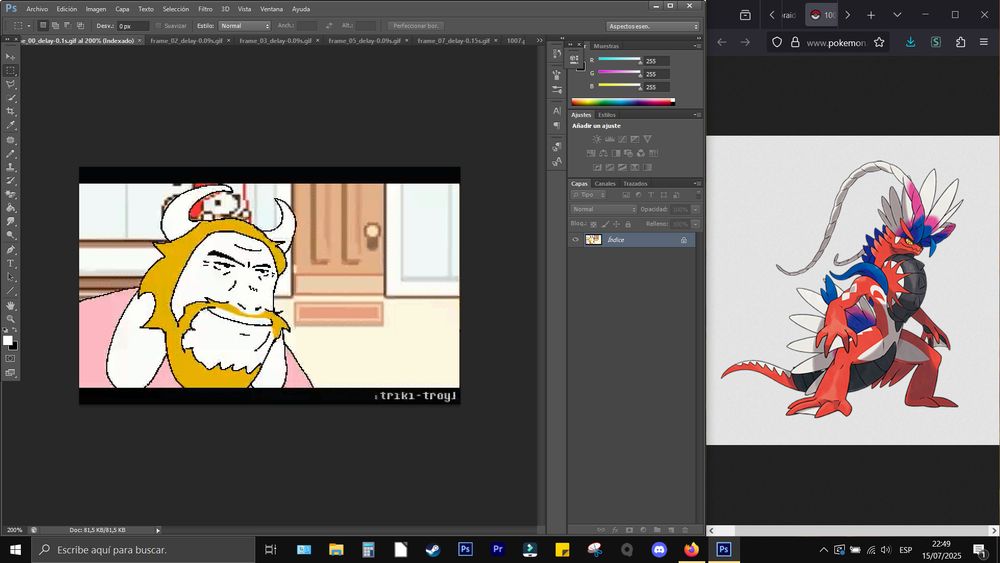Open the Estilo Normal dropdown
Screen dimensions: 1000x563
(245, 26)
